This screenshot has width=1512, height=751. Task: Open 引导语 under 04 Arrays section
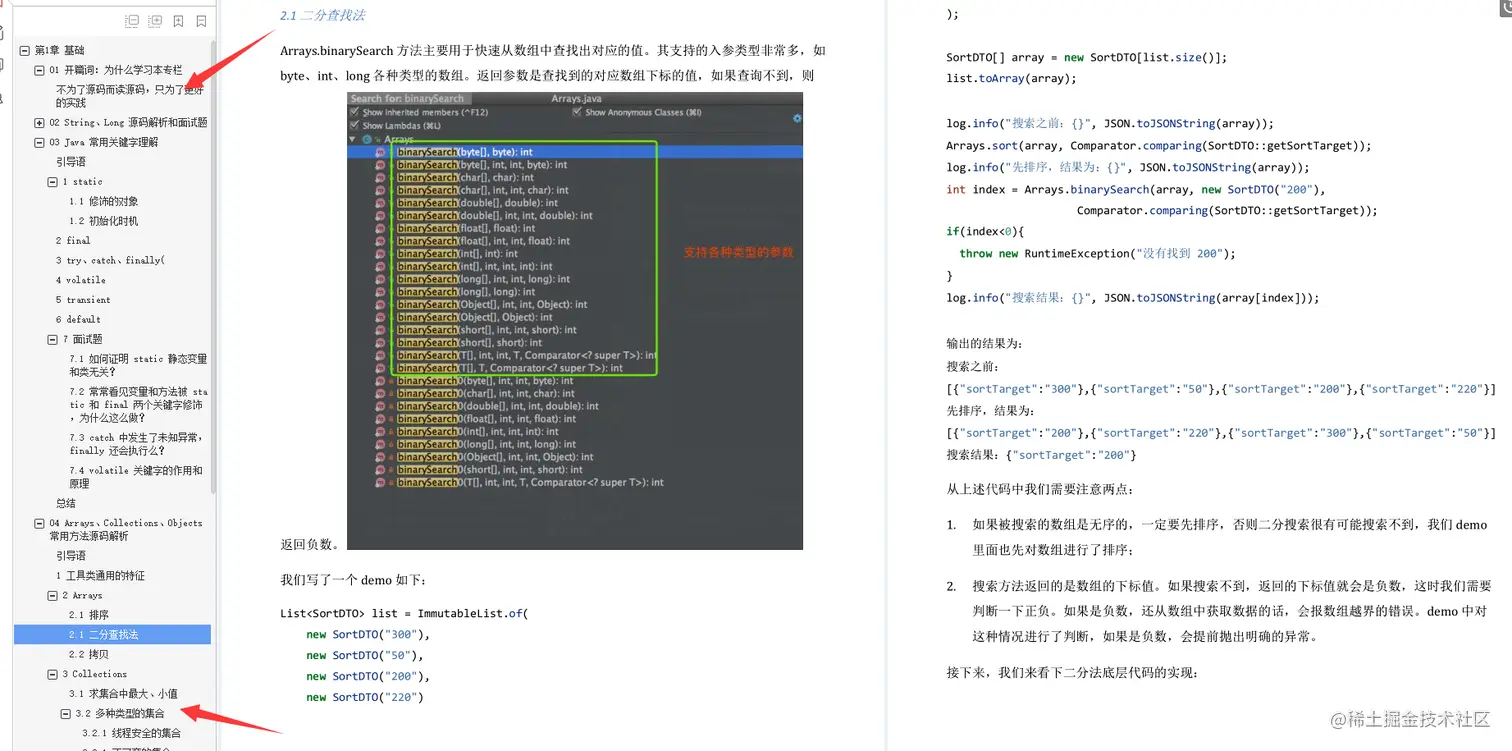70,555
